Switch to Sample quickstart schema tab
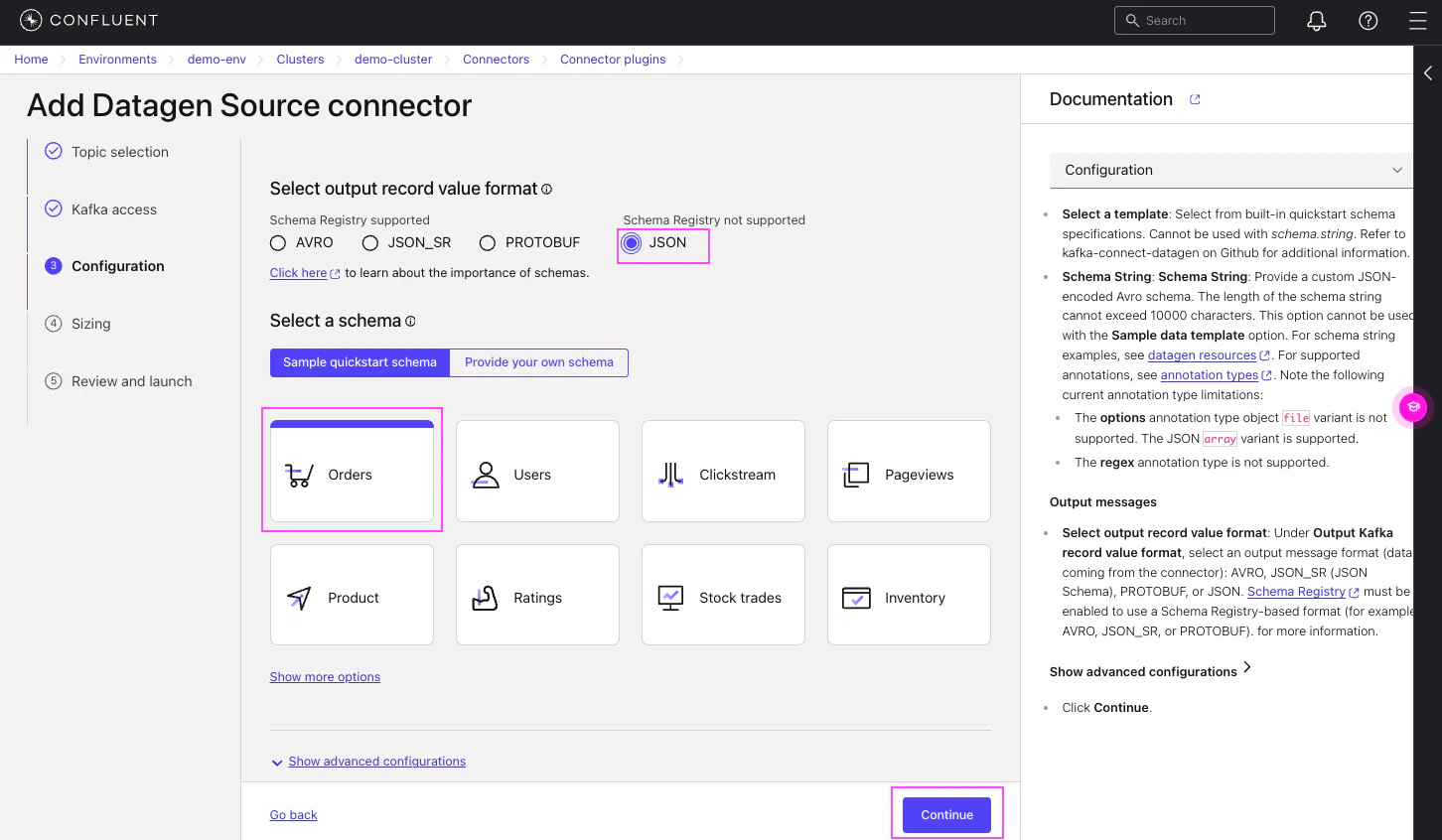This screenshot has height=840, width=1442. (x=360, y=362)
